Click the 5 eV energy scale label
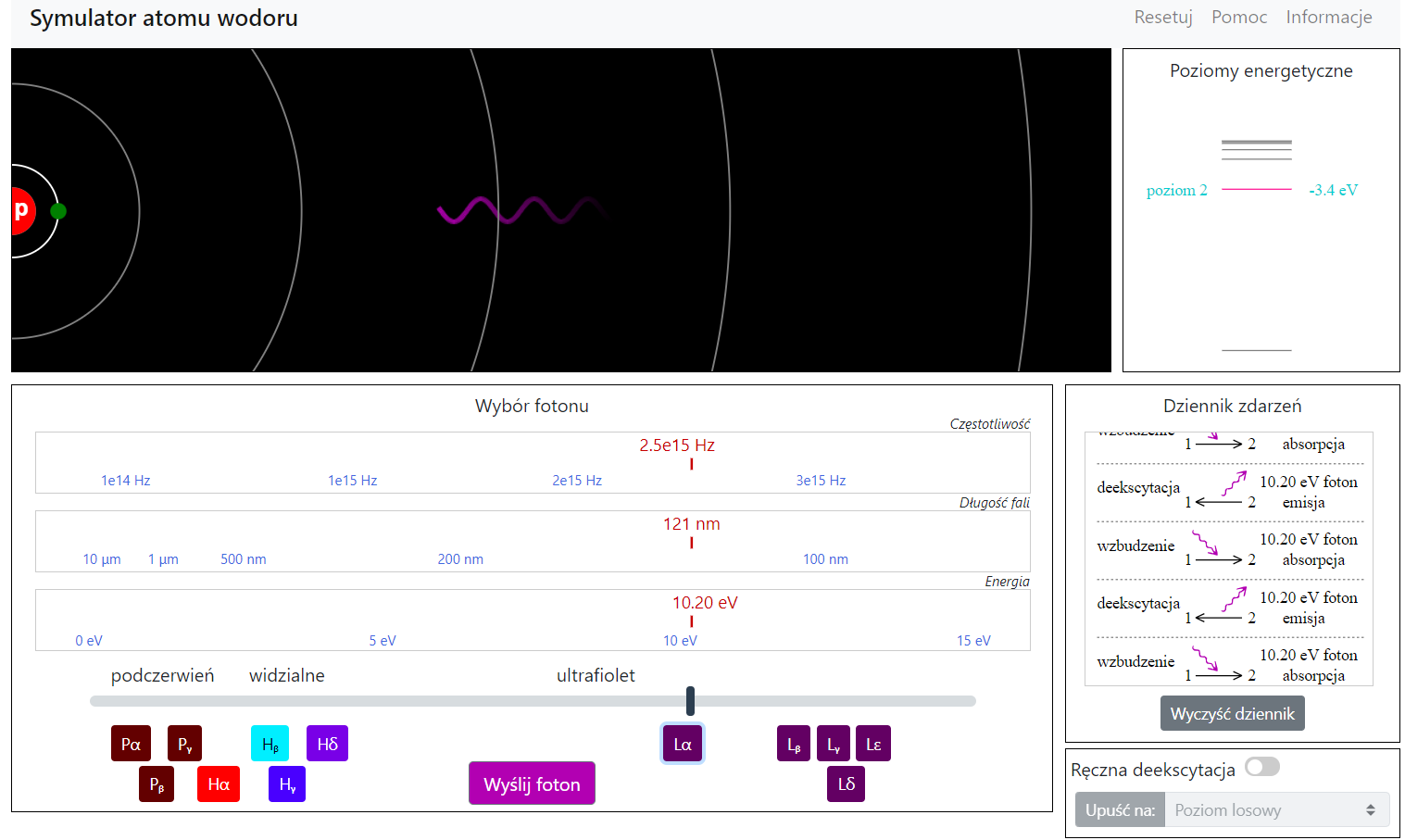This screenshot has width=1405, height=840. coord(383,641)
